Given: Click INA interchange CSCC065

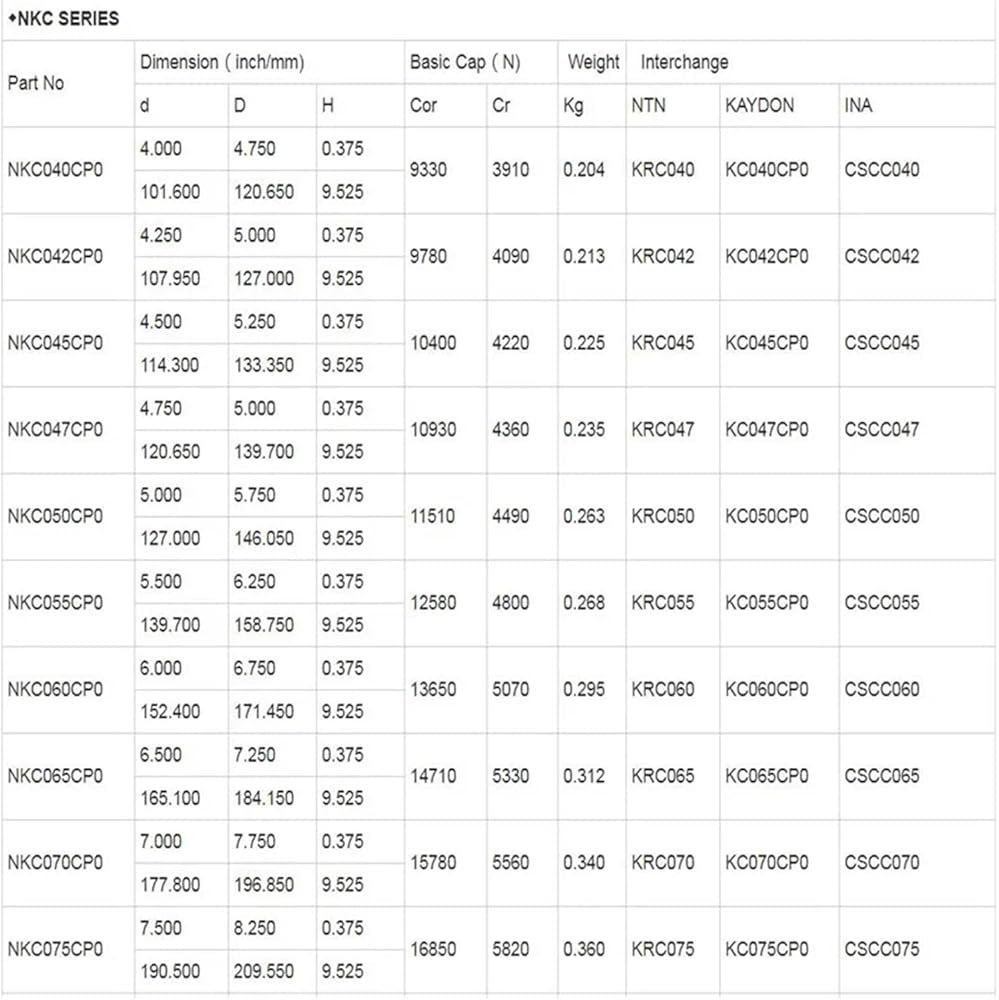Looking at the screenshot, I should pyautogui.click(x=882, y=776).
